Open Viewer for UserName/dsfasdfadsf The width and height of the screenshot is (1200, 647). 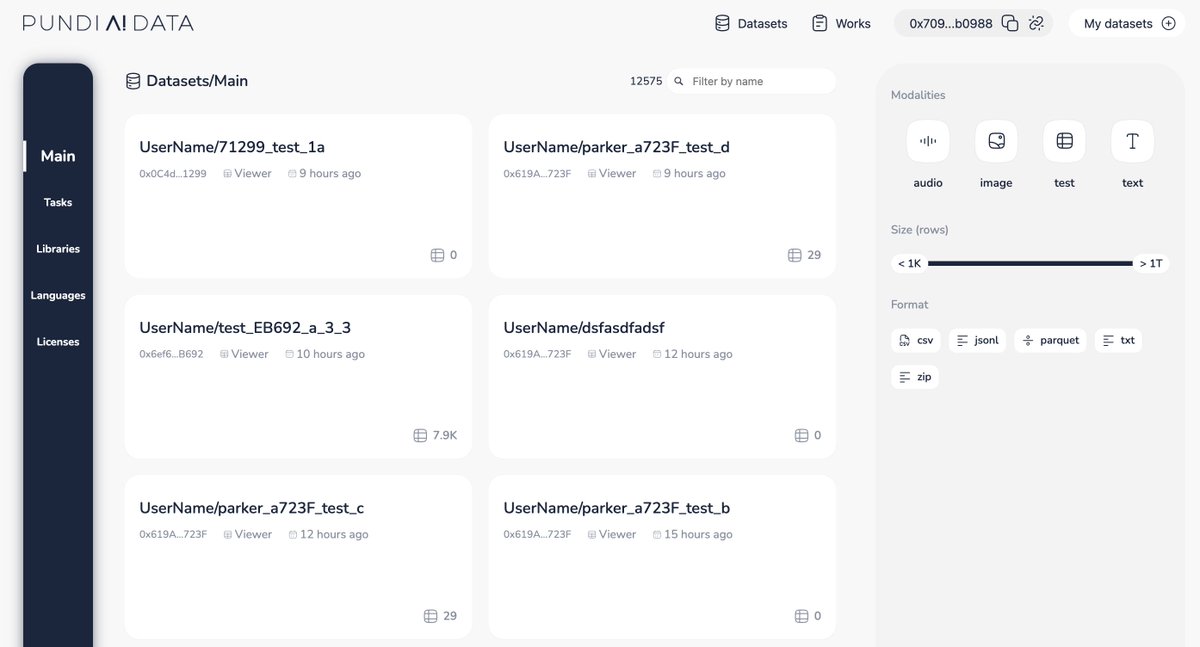pyautogui.click(x=612, y=353)
